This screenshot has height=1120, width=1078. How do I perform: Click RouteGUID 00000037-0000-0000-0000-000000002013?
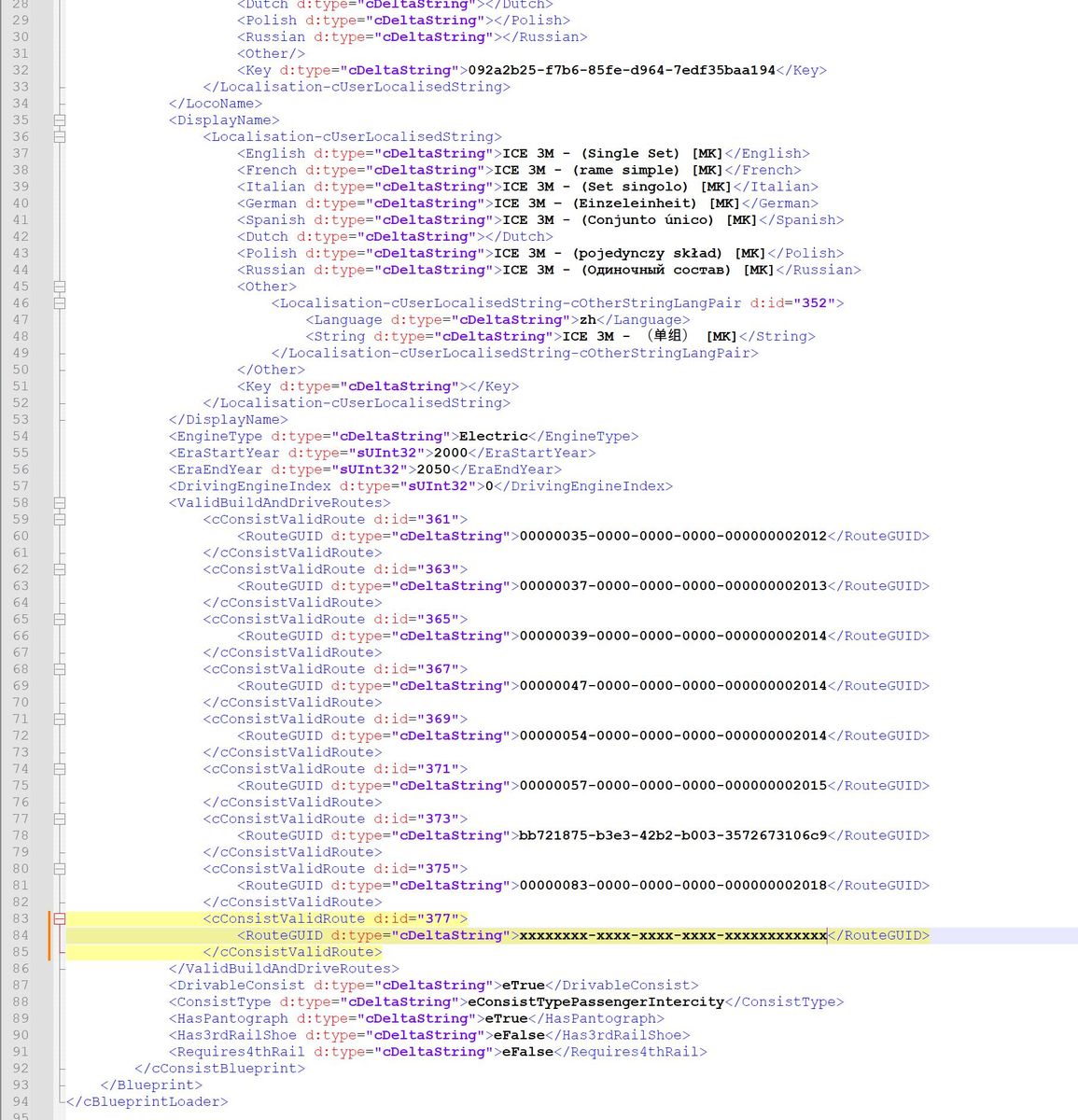673,586
